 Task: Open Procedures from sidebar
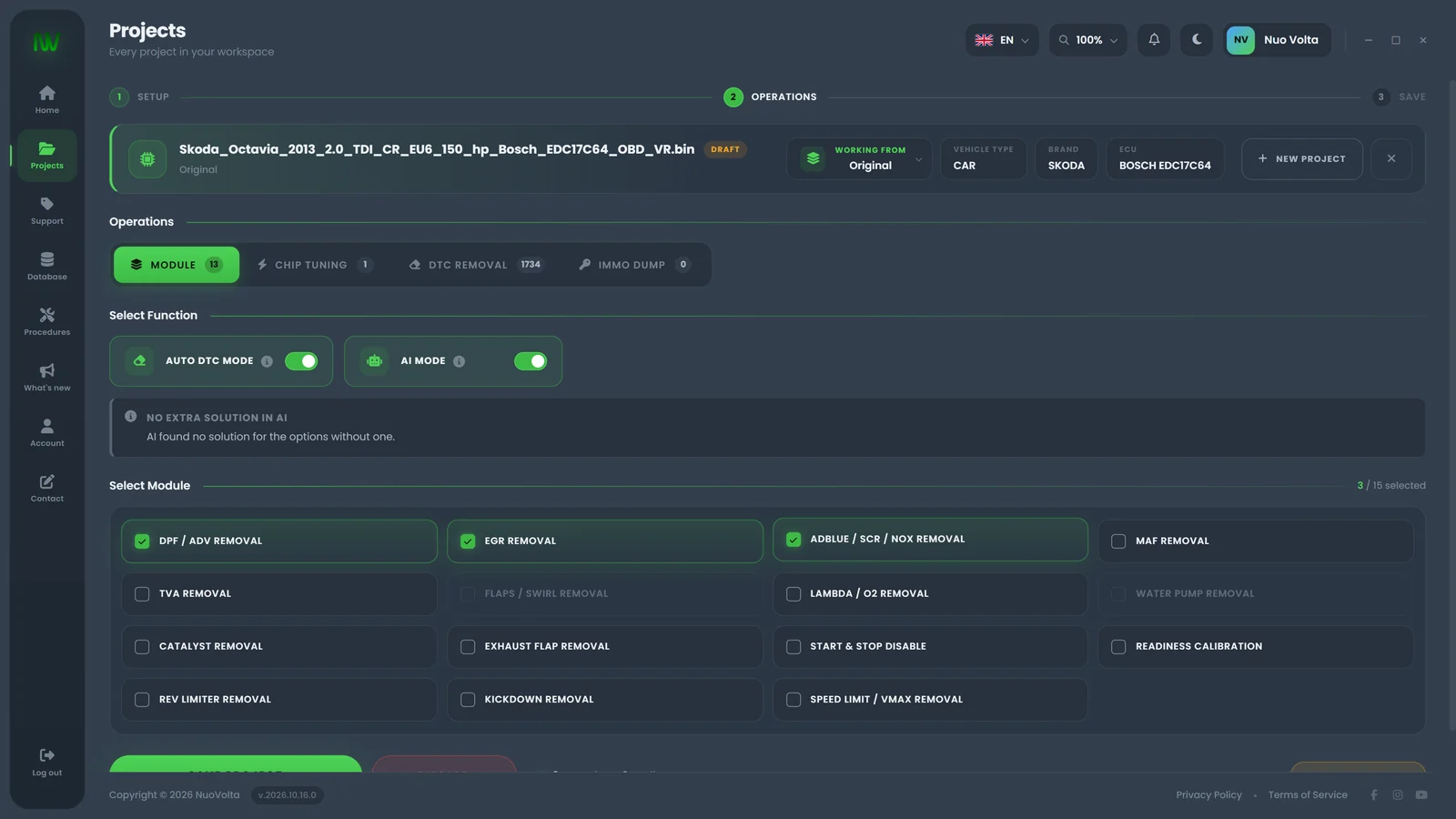click(47, 321)
